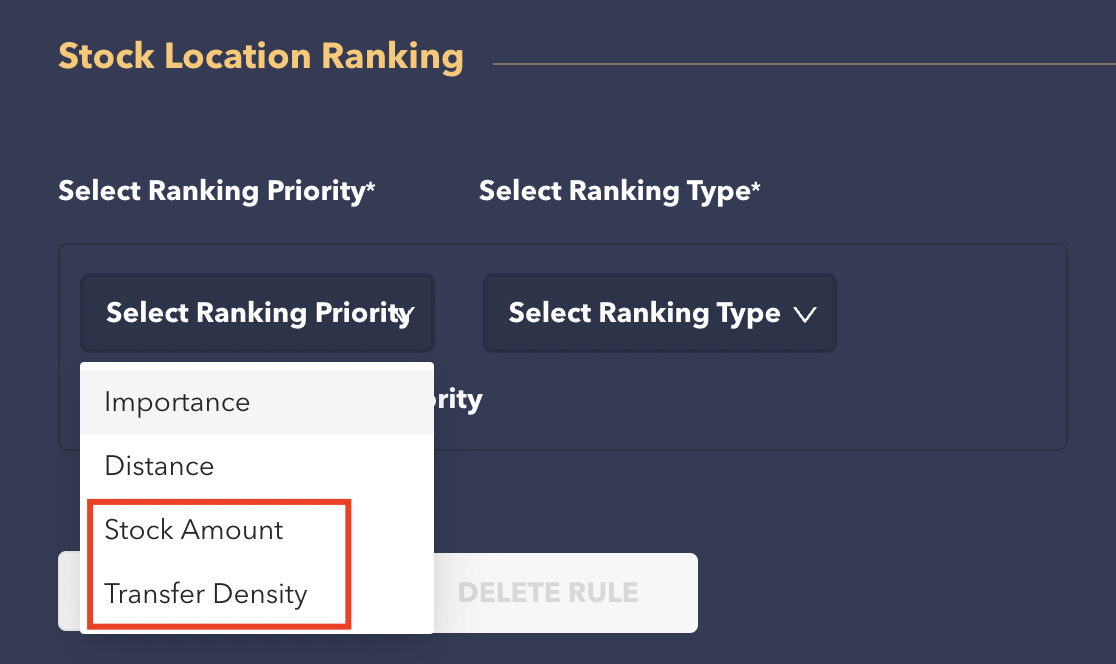Screen dimensions: 1116x664
Task: Click the partially hidden text ending in "ority"
Action: (458, 400)
